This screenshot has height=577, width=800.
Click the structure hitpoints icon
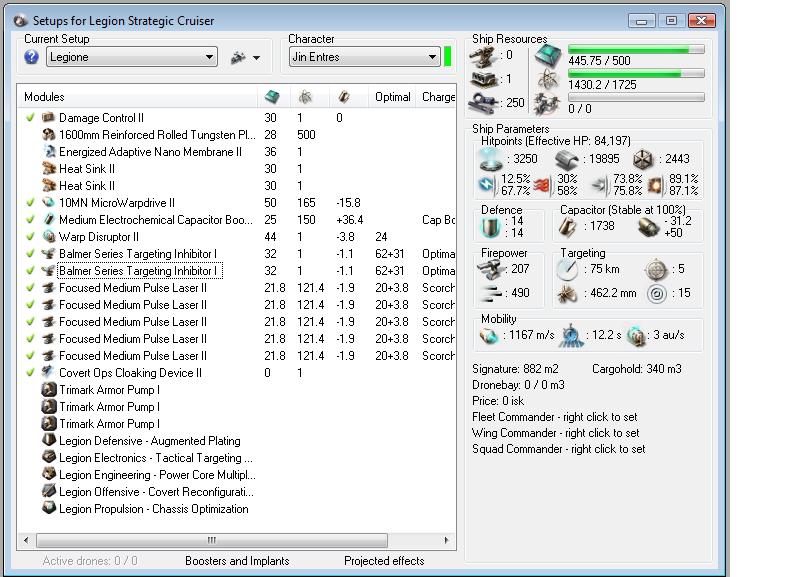pyautogui.click(x=643, y=160)
